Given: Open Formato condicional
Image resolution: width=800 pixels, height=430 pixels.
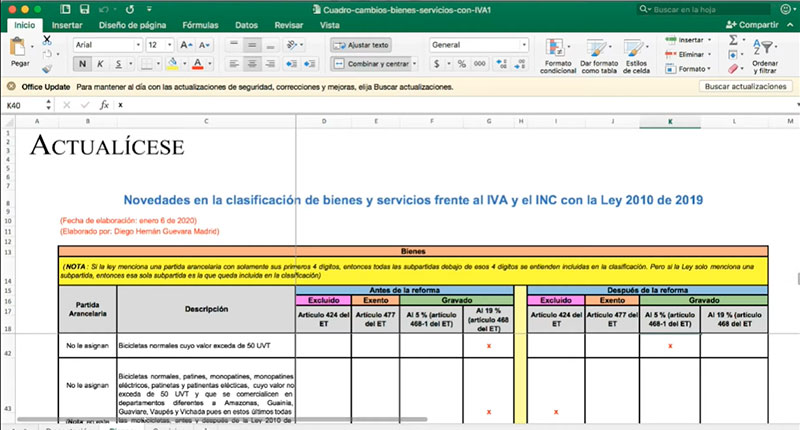Looking at the screenshot, I should [x=558, y=56].
